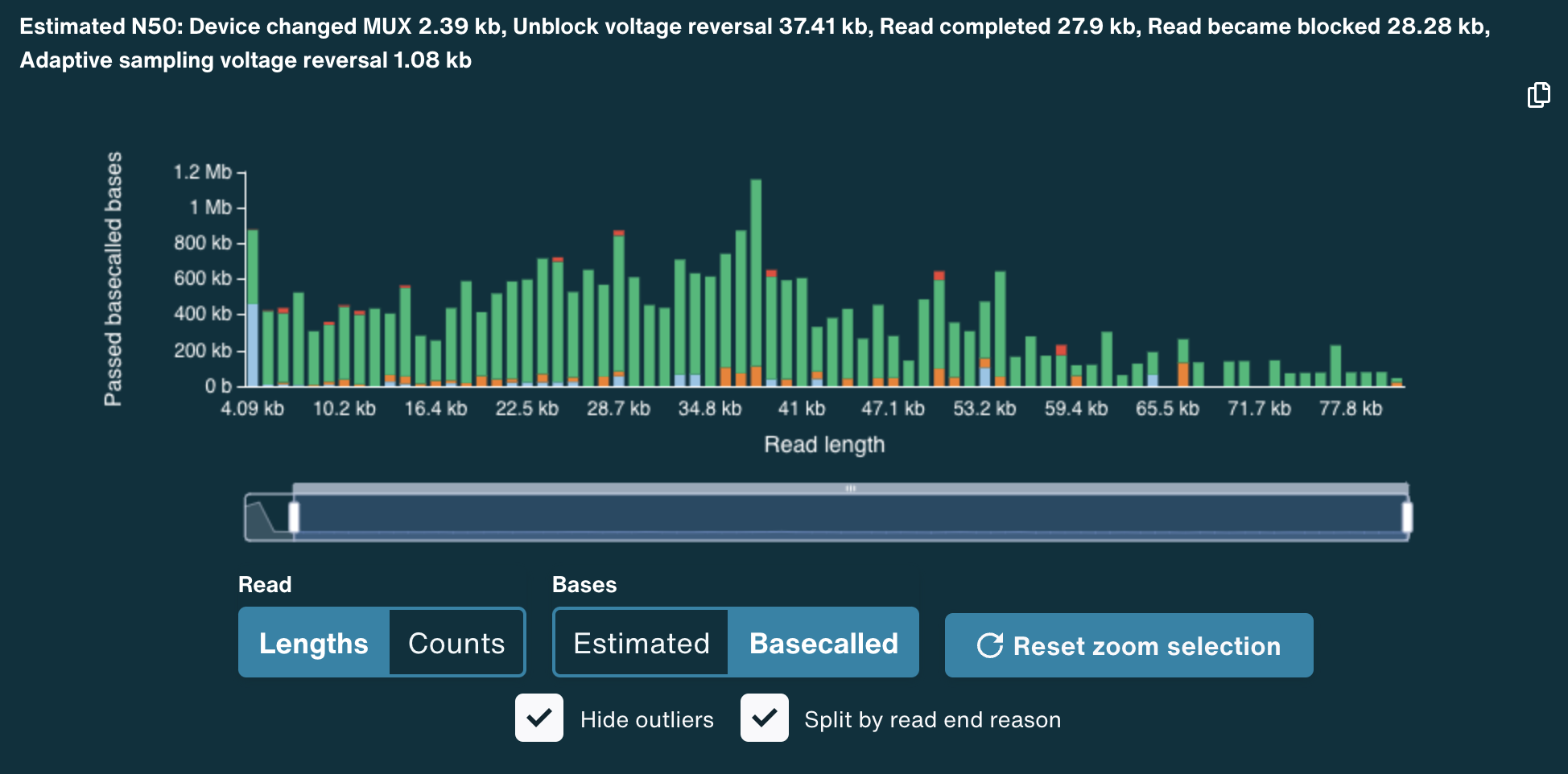Click the 28.7 kb x-axis label
Viewport: 1568px width, 774px height.
point(618,409)
